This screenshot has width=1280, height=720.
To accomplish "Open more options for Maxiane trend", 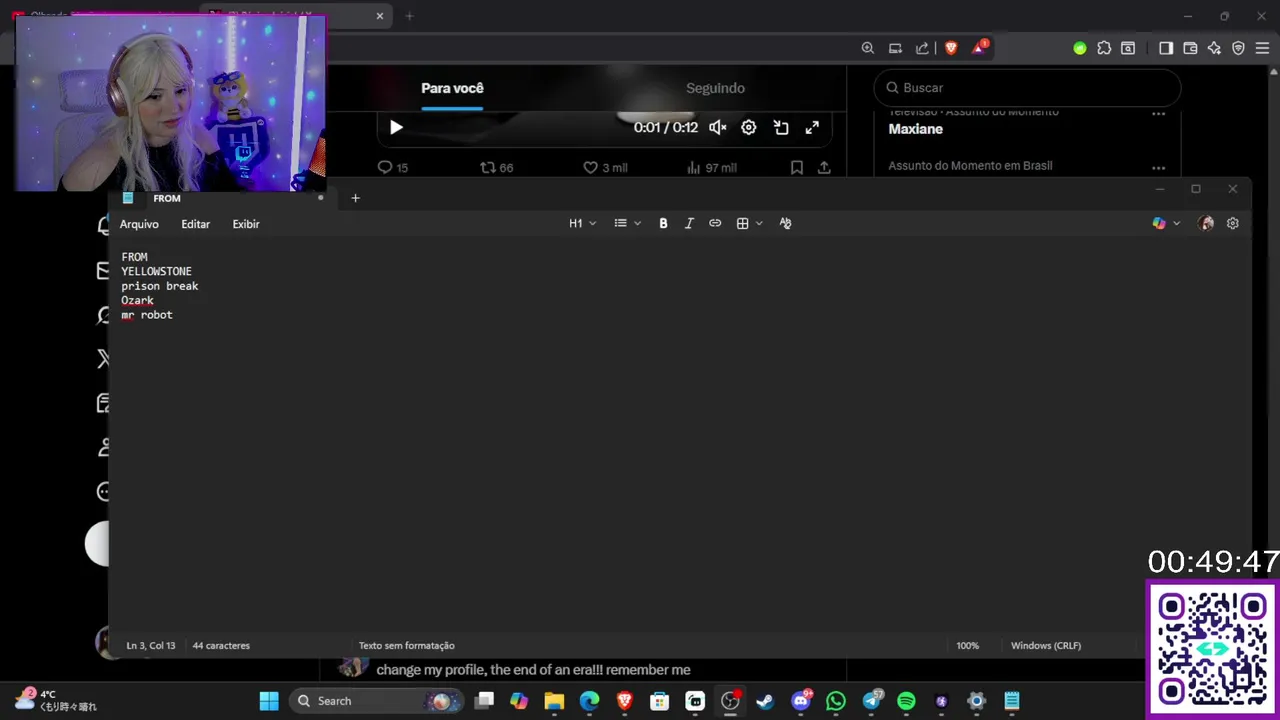I will [x=1158, y=114].
